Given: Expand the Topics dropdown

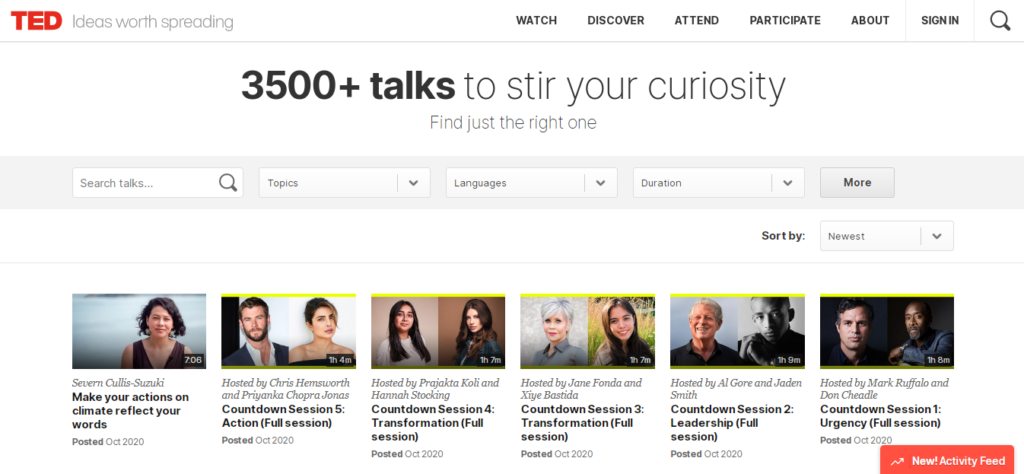Looking at the screenshot, I should pyautogui.click(x=345, y=183).
